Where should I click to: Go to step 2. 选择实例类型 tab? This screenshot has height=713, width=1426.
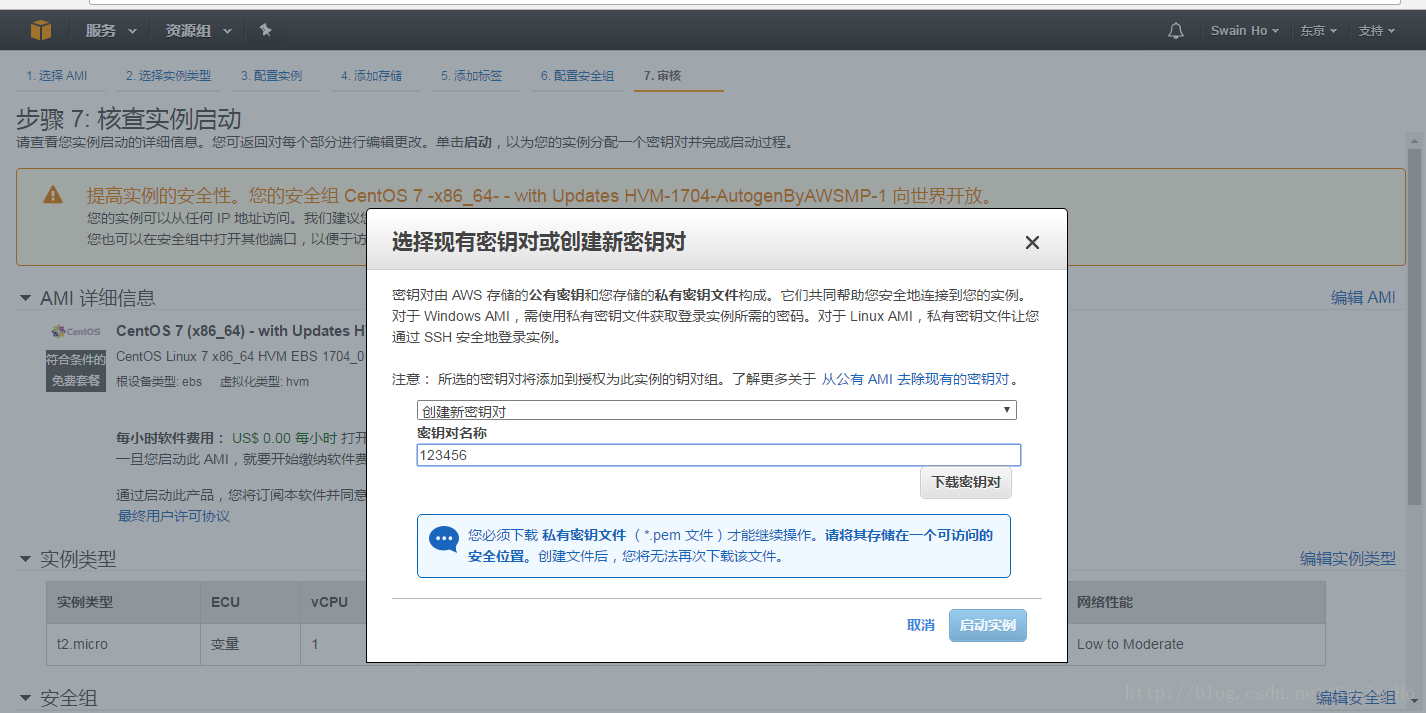[168, 76]
